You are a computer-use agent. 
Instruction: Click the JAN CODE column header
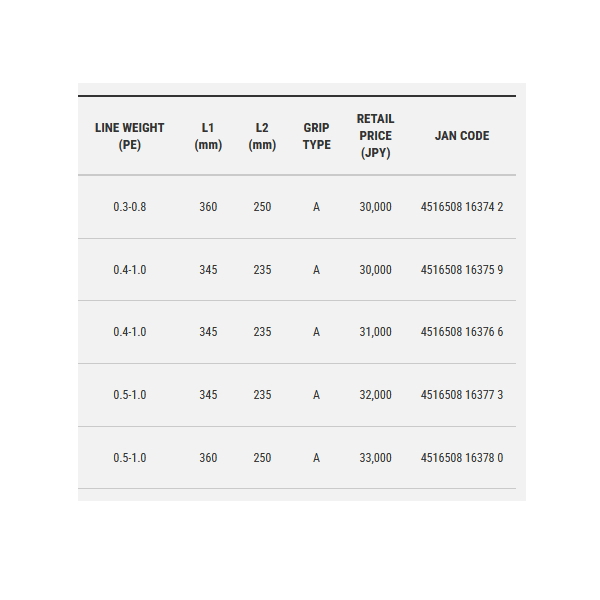point(462,136)
